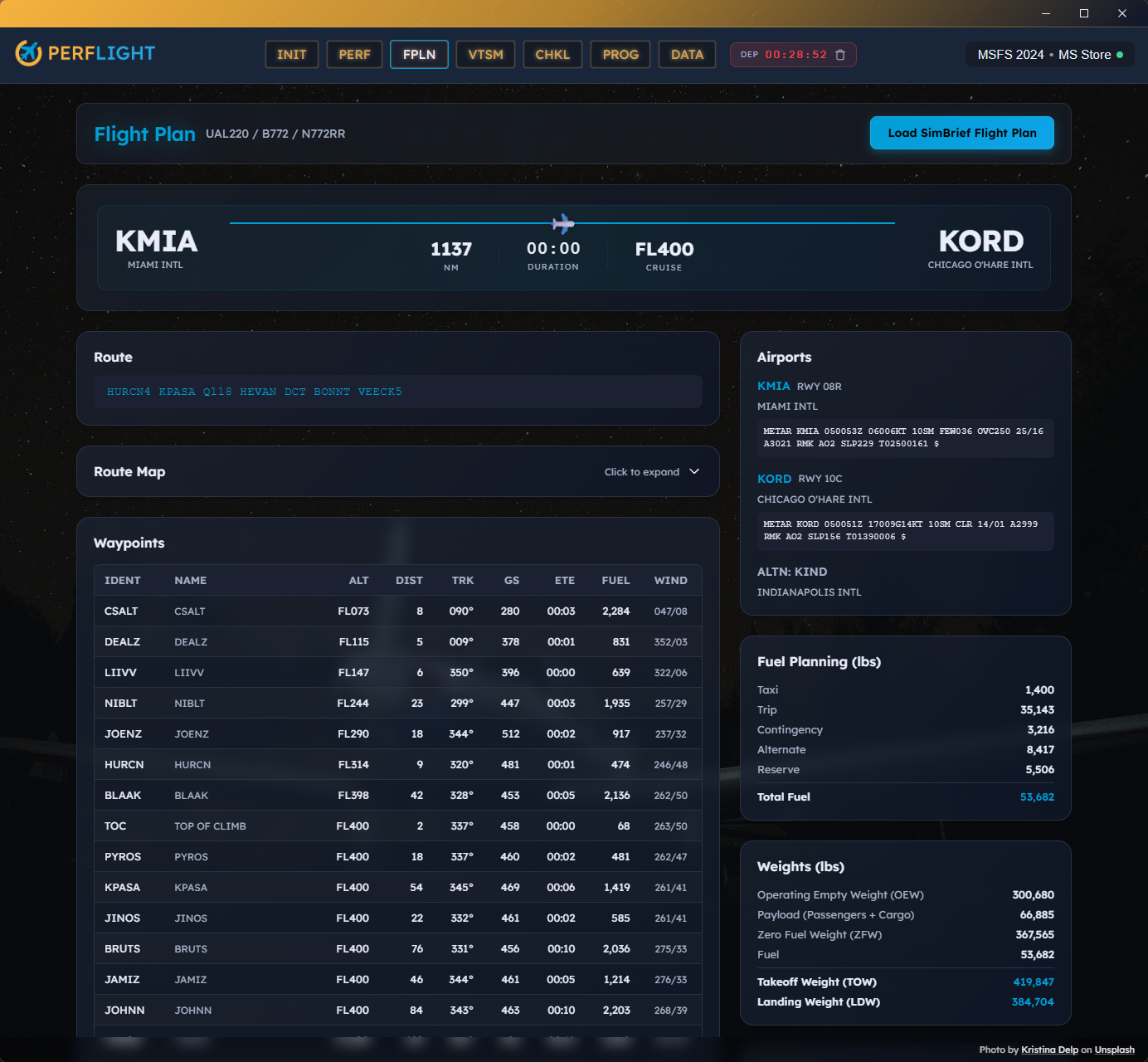Screen dimensions: 1148x1062
Task: Open the CHKL checklist tab
Action: point(552,54)
